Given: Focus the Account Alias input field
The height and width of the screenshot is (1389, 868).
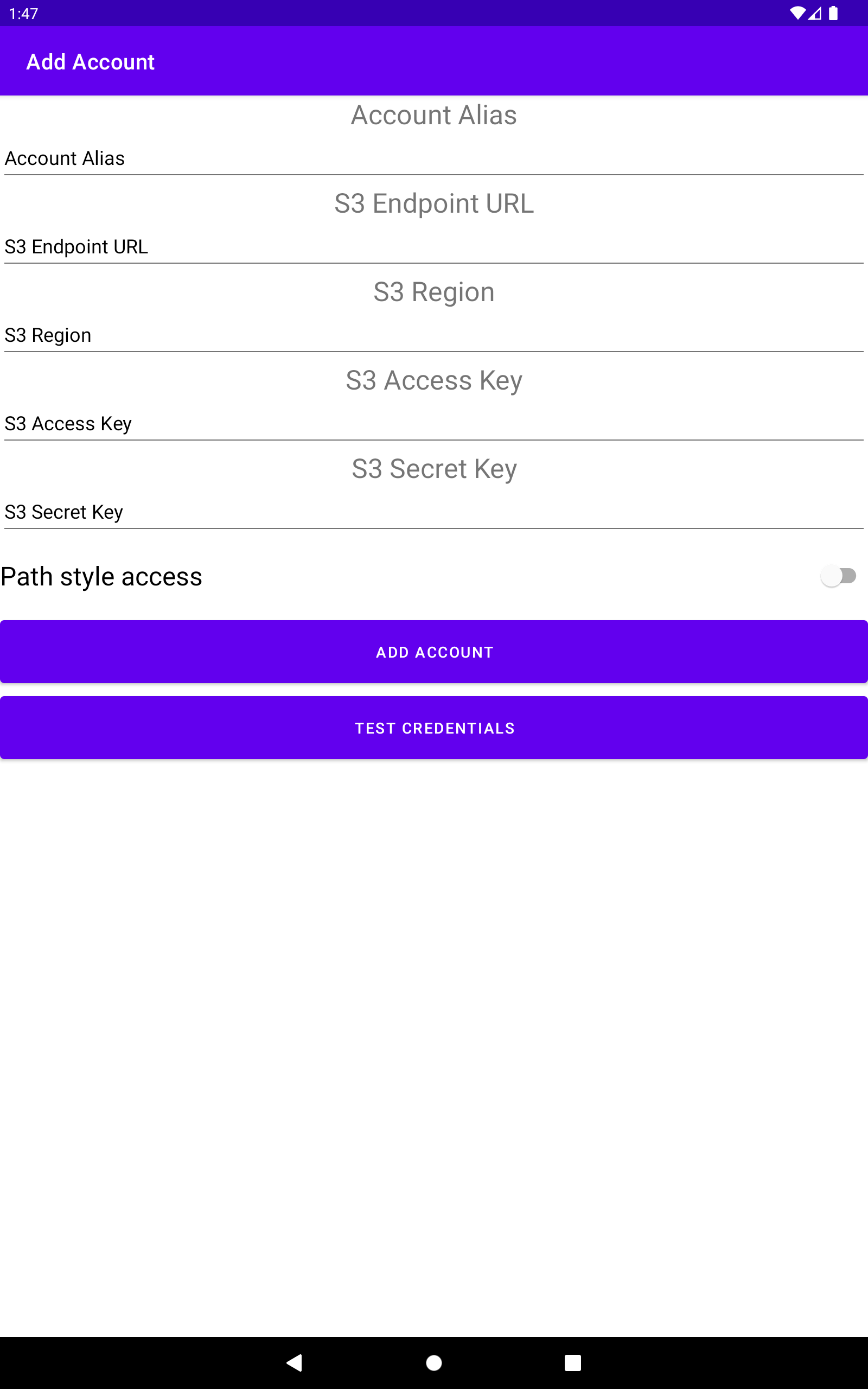Looking at the screenshot, I should pyautogui.click(x=434, y=158).
